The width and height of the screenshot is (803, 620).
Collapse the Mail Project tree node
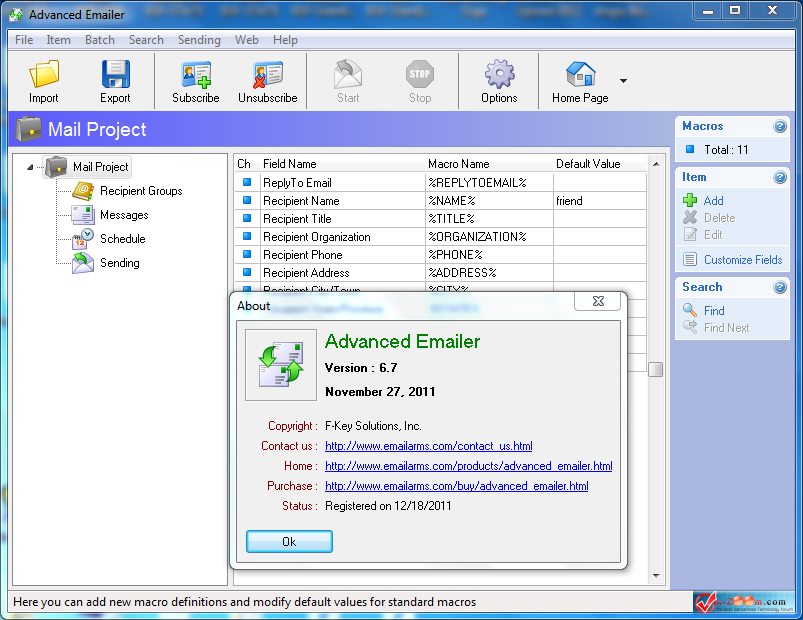point(30,167)
